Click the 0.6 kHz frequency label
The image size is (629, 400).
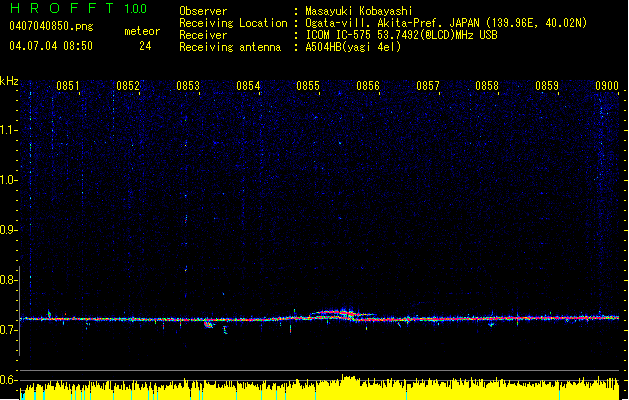point(9,380)
